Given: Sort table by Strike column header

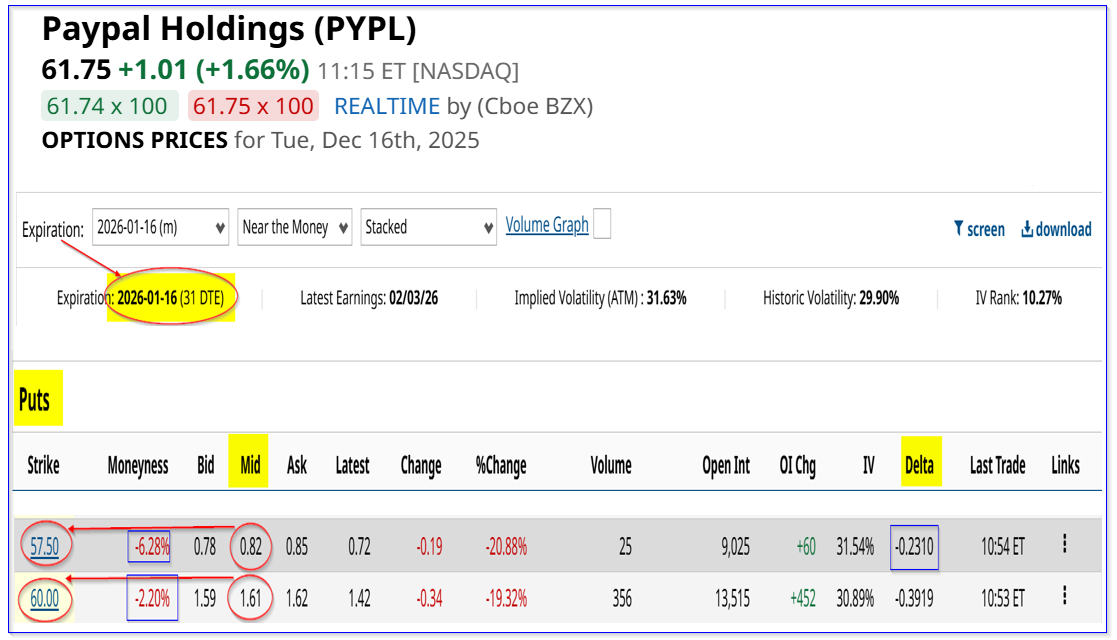Looking at the screenshot, I should tap(43, 465).
